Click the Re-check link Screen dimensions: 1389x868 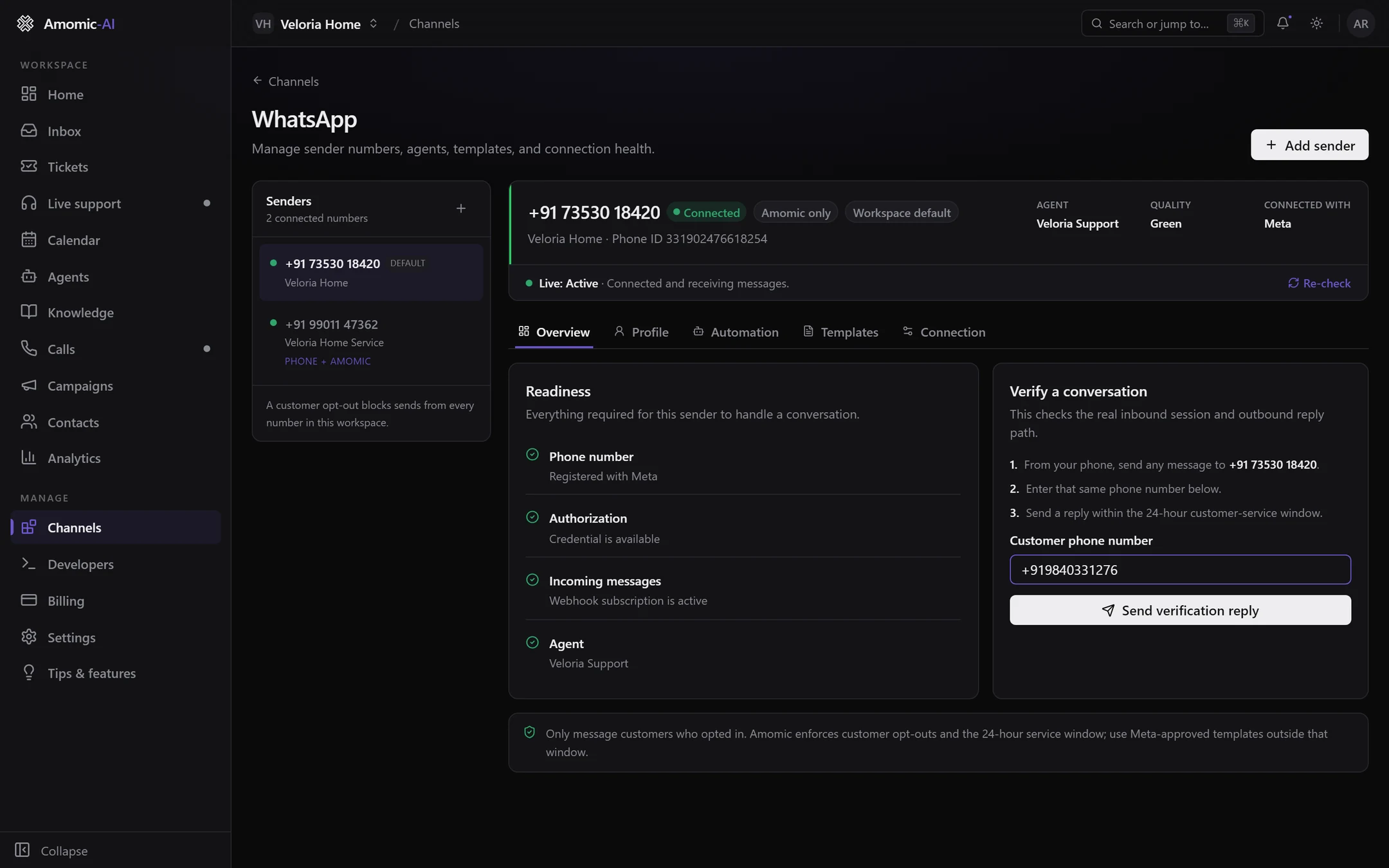(1319, 283)
